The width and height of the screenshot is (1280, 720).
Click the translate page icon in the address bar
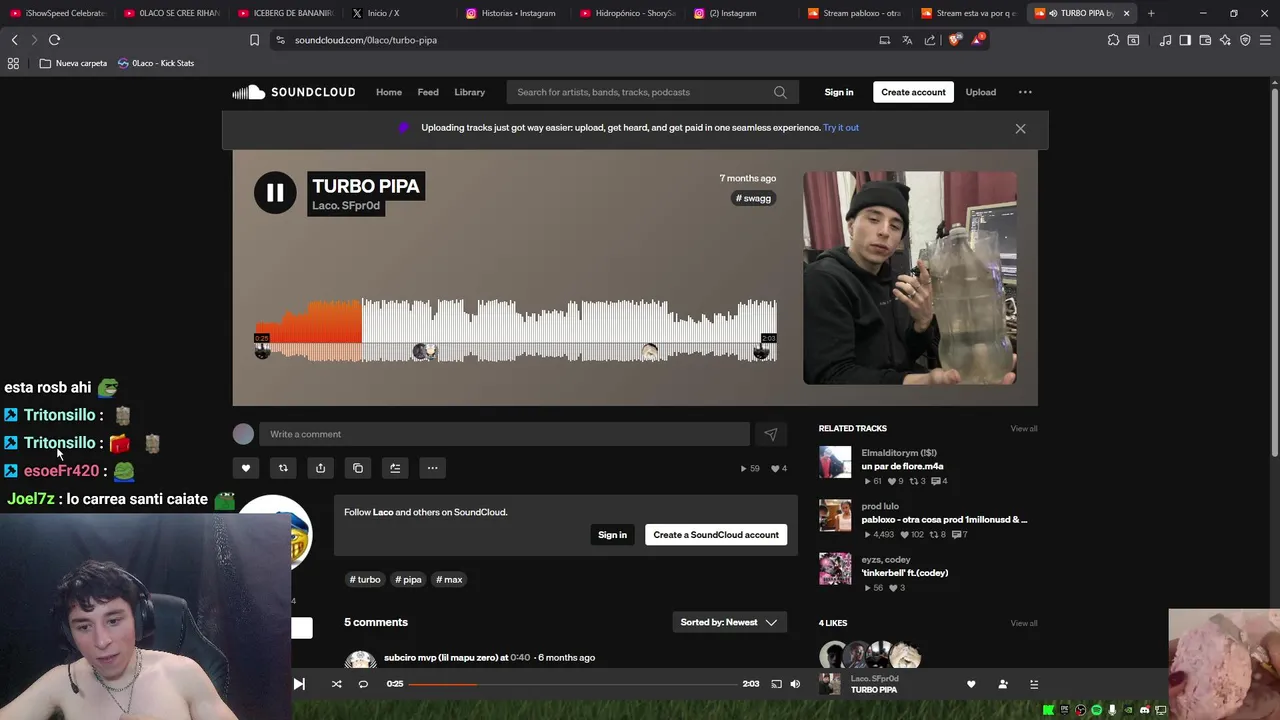click(907, 40)
